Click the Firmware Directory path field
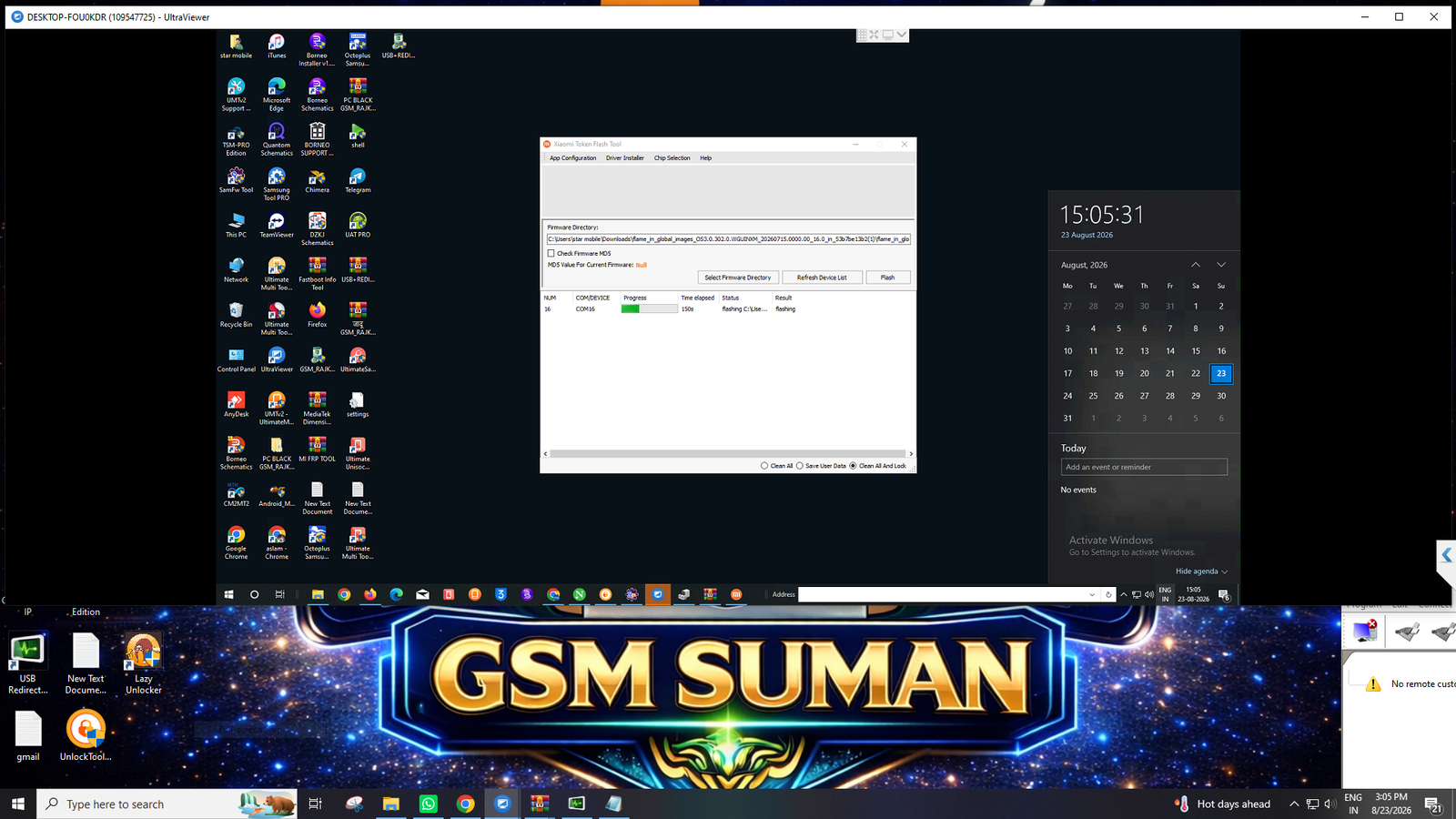The width and height of the screenshot is (1456, 819). [x=728, y=239]
